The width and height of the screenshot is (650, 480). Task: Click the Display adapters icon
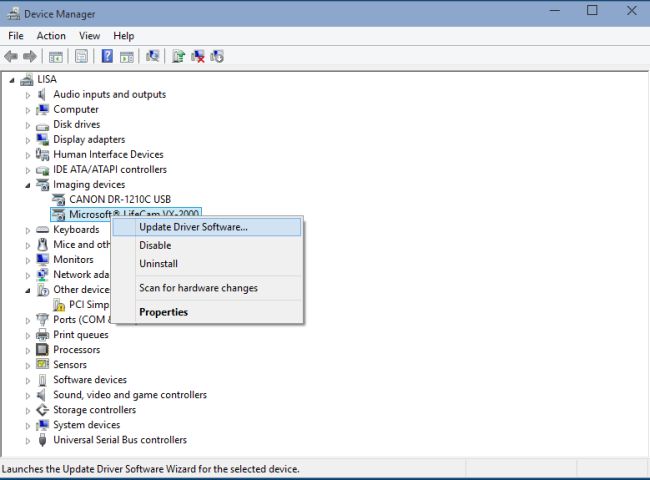(x=42, y=139)
